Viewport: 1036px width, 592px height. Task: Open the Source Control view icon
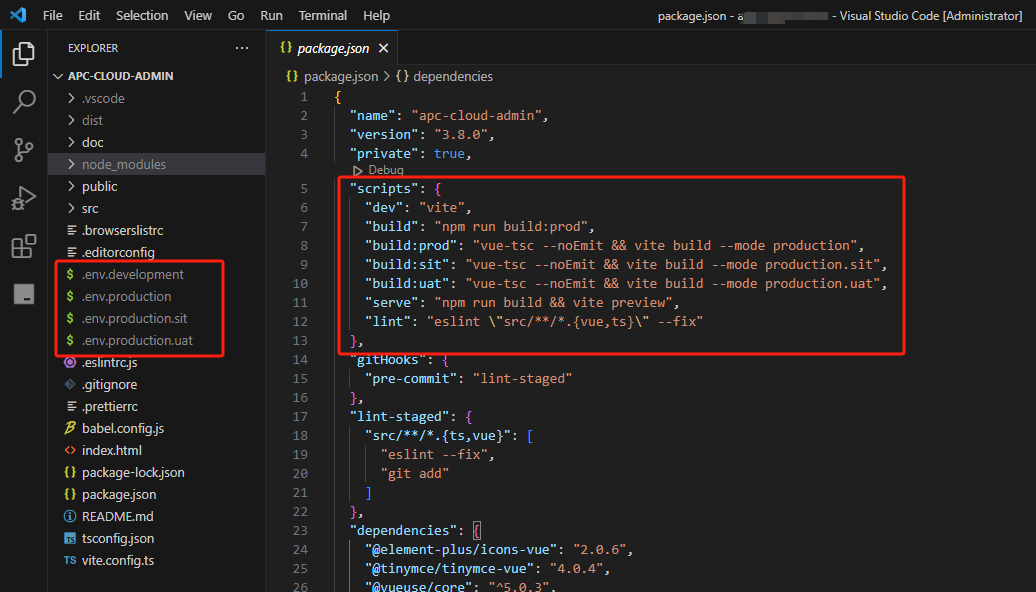click(23, 150)
